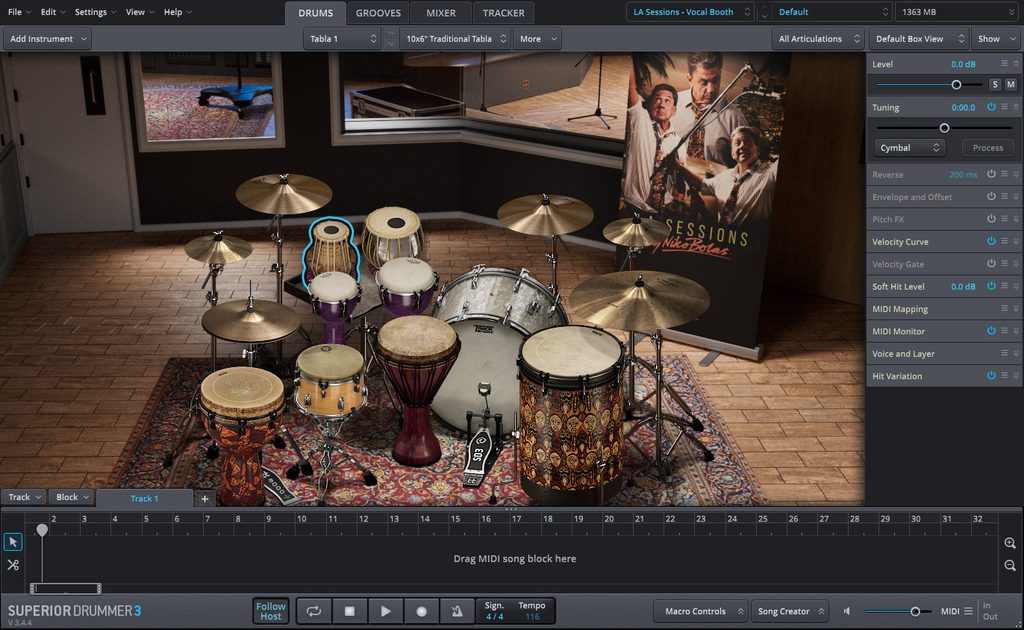1024x630 pixels.
Task: Open the Tuning section menu icon
Action: 1004,107
